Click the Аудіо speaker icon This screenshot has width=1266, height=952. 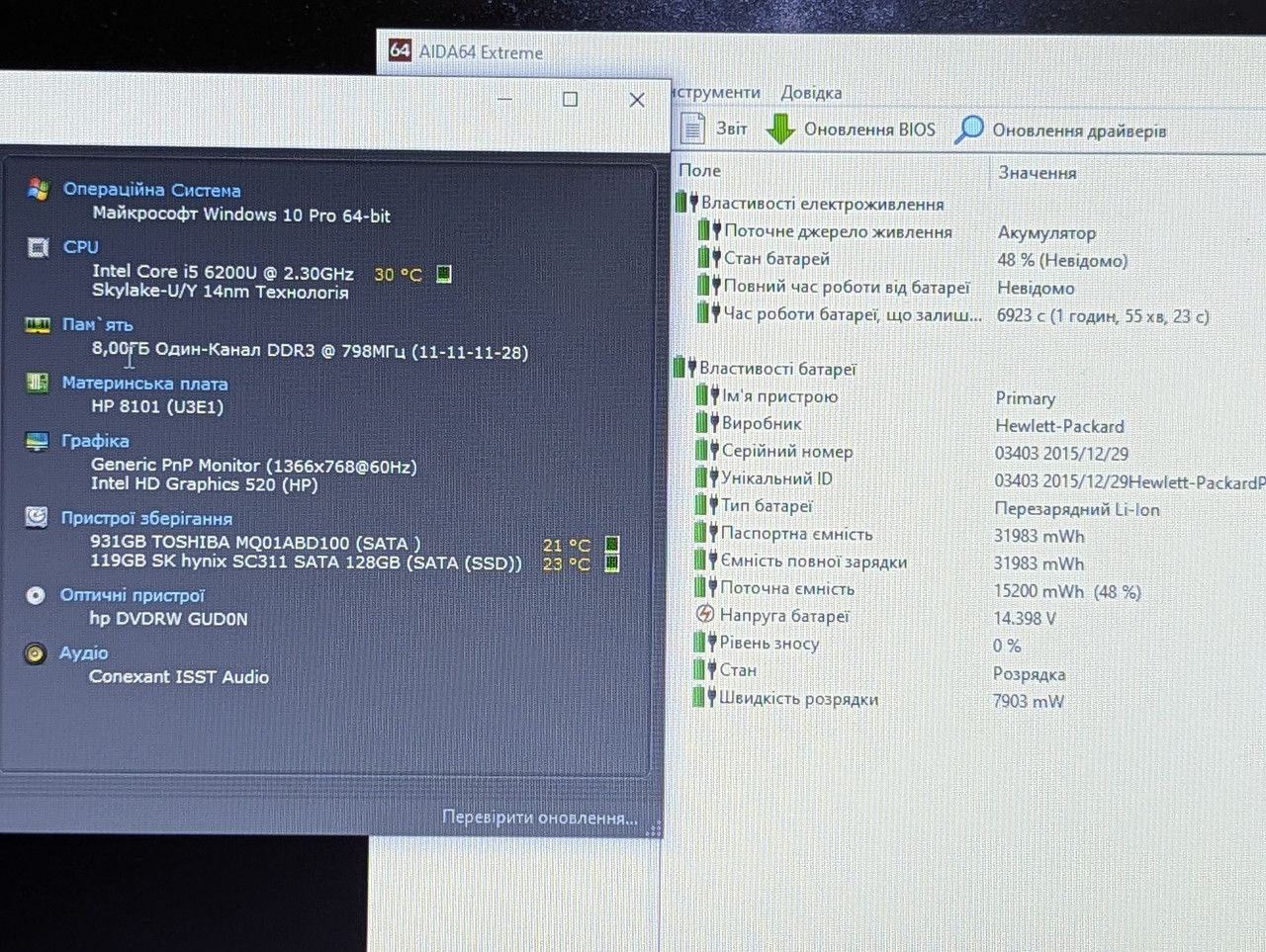tap(35, 653)
